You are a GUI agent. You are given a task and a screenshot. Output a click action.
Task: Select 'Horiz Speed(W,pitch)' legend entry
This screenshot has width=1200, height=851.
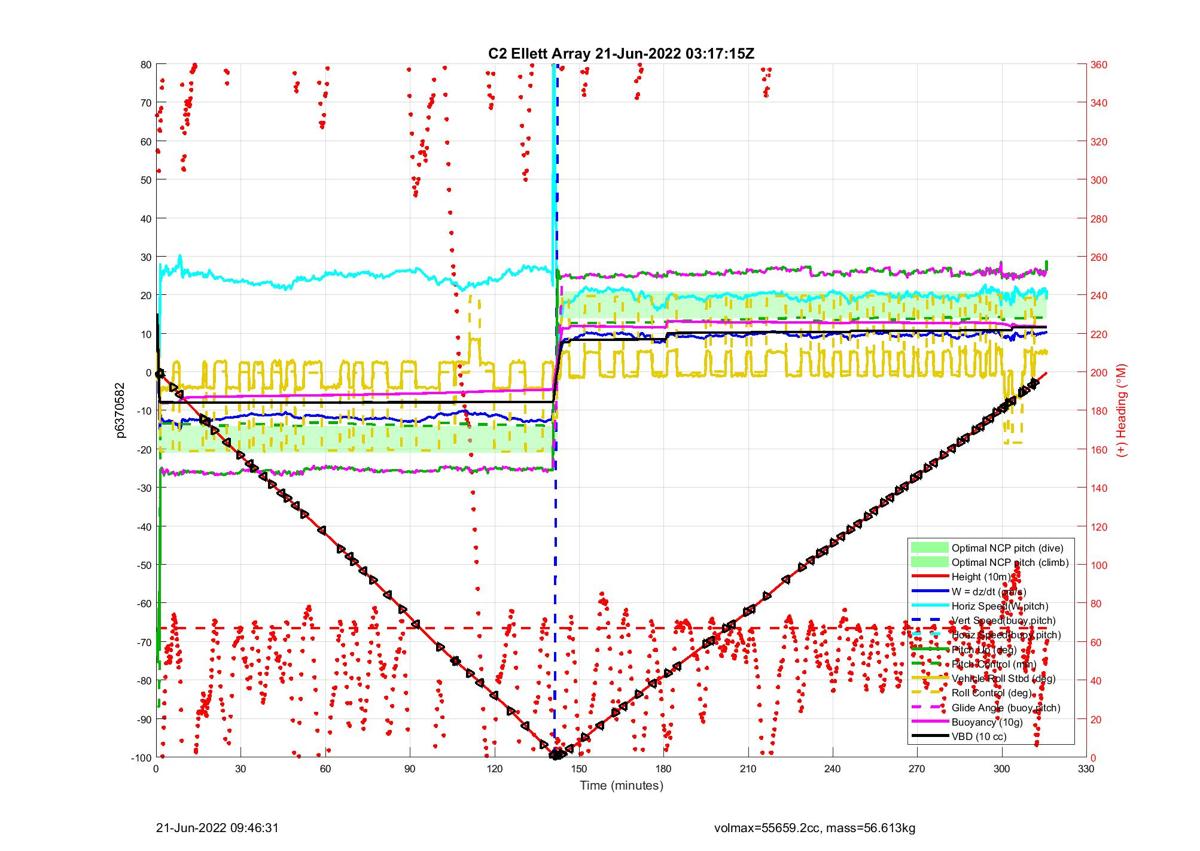pos(1000,606)
